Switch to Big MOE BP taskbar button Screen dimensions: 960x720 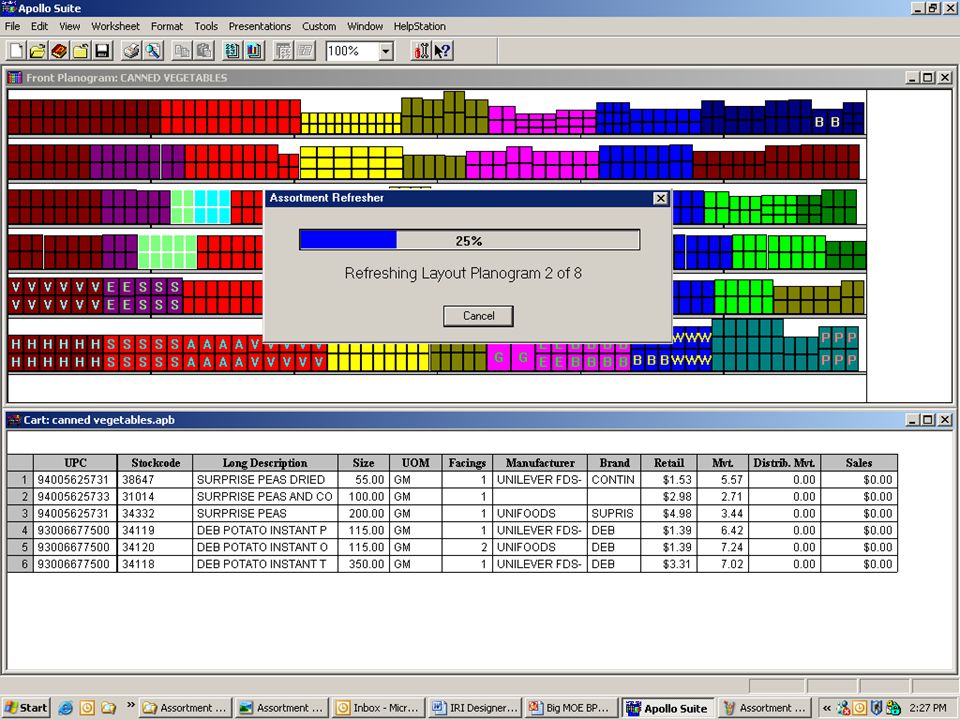click(x=571, y=708)
